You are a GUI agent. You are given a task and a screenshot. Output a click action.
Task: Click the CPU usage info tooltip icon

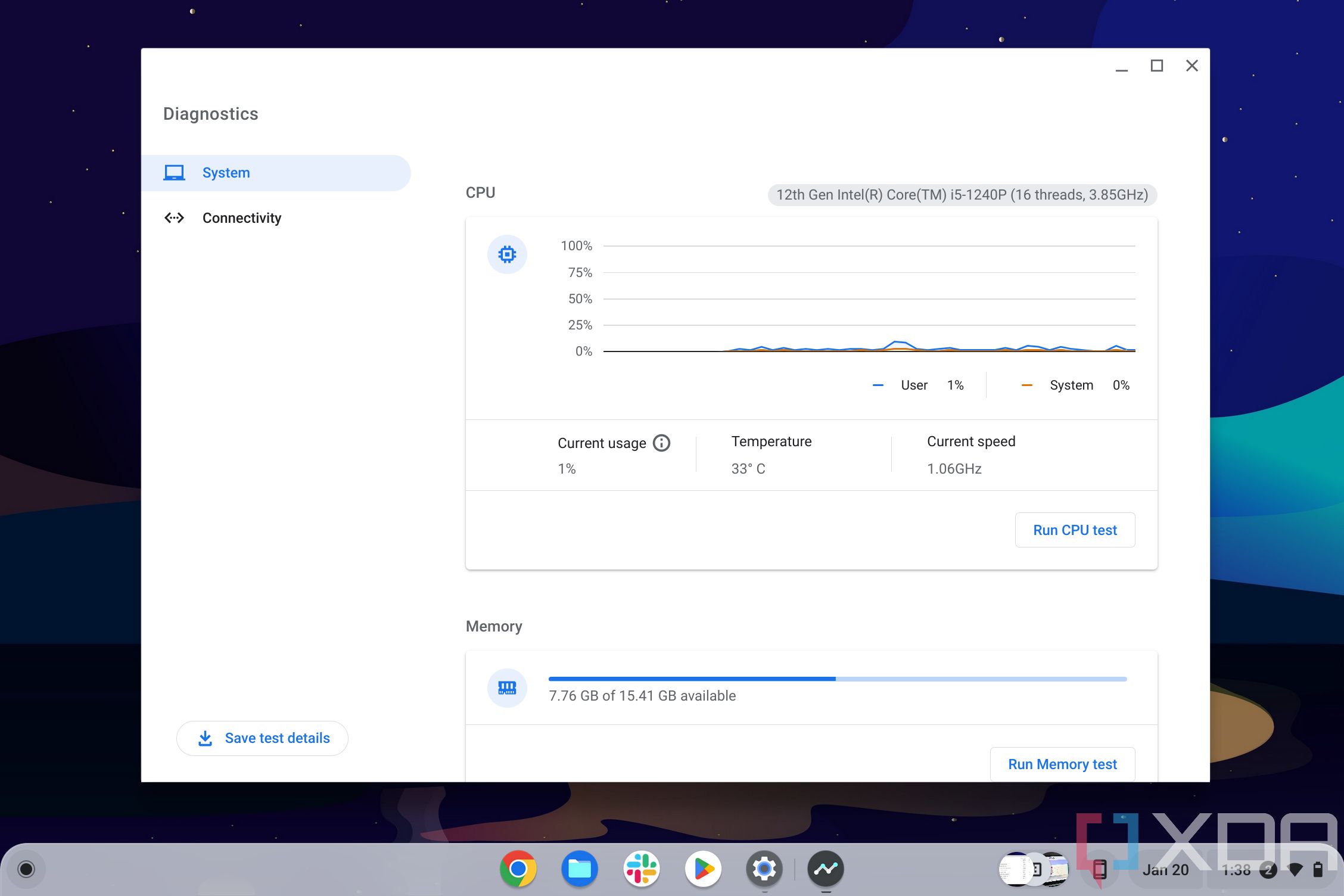click(661, 442)
